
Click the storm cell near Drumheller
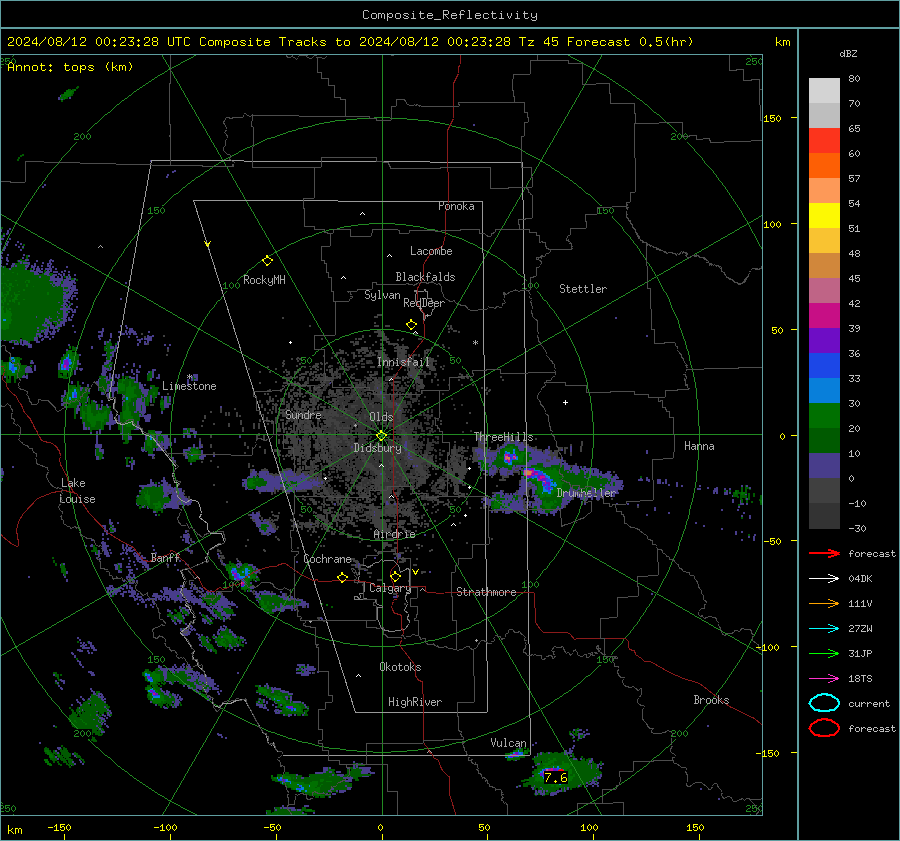[x=544, y=481]
